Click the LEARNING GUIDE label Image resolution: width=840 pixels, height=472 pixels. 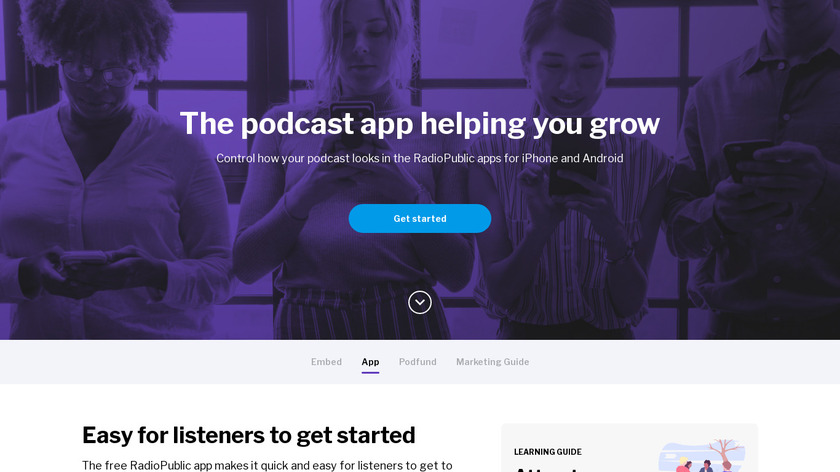(x=548, y=452)
